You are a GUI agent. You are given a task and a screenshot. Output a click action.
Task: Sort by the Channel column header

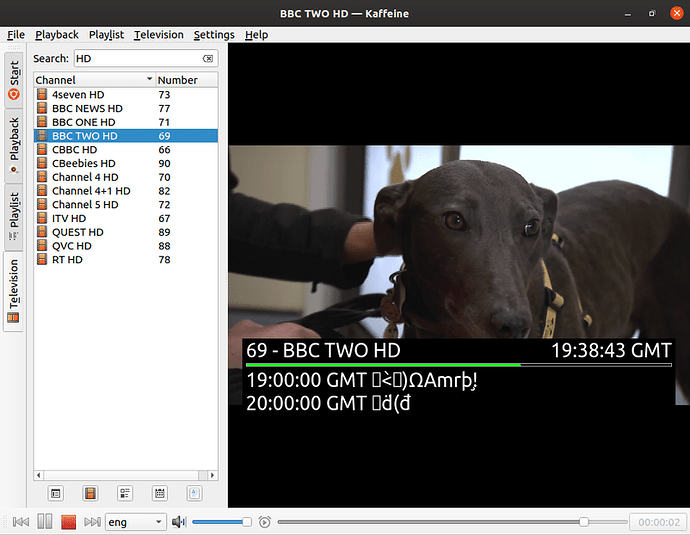click(x=94, y=80)
